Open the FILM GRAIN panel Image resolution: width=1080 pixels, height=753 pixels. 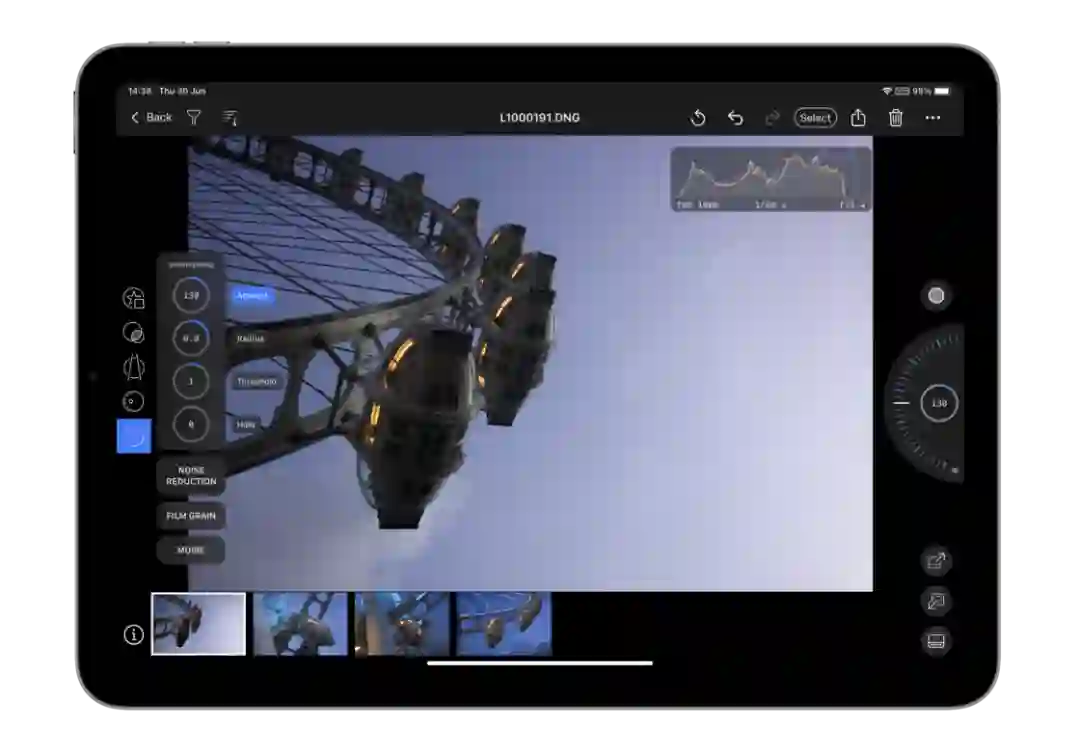point(191,515)
